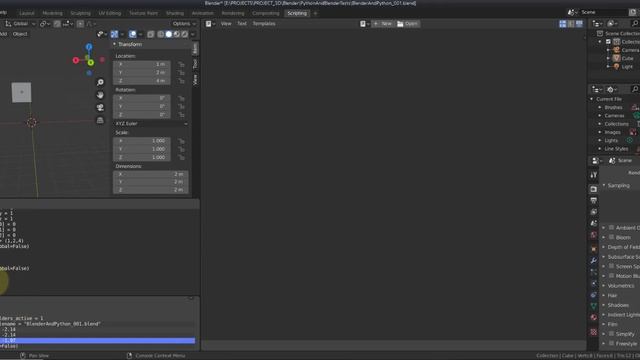Select the View sidebar tab

(x=195, y=79)
